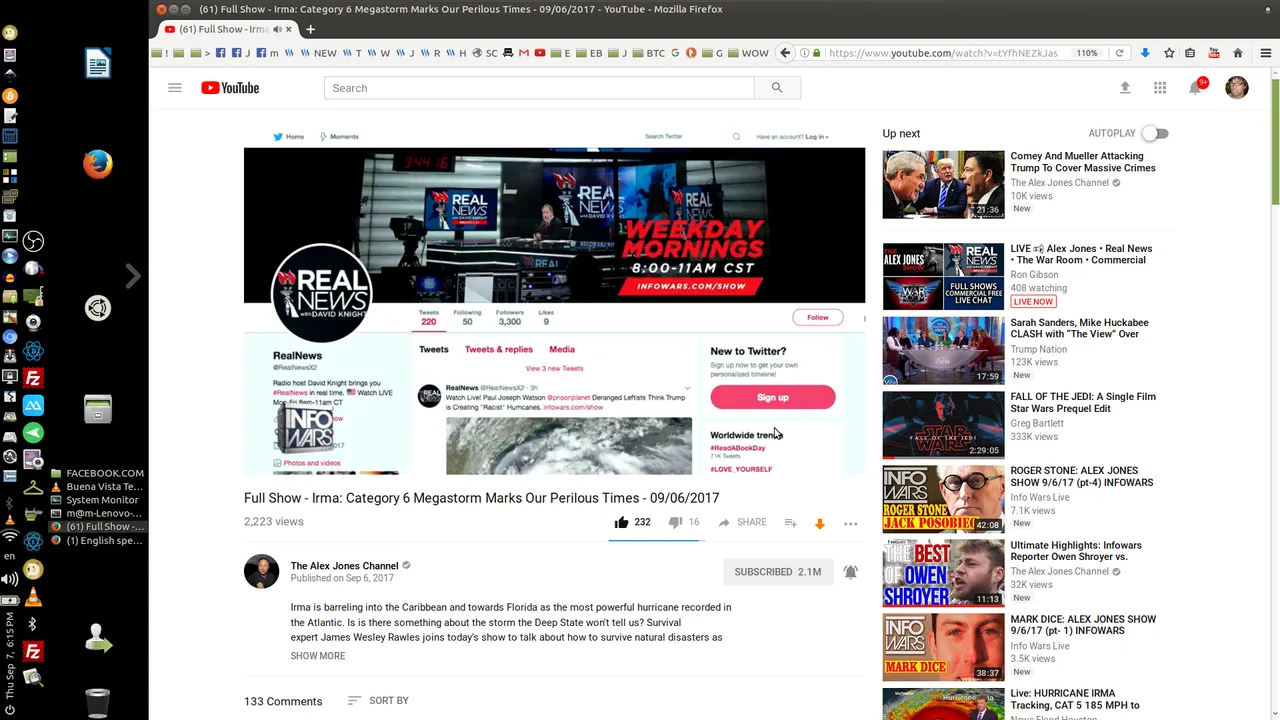Open the EB bookmark folder
Image resolution: width=1280 pixels, height=720 pixels.
pyautogui.click(x=590, y=53)
